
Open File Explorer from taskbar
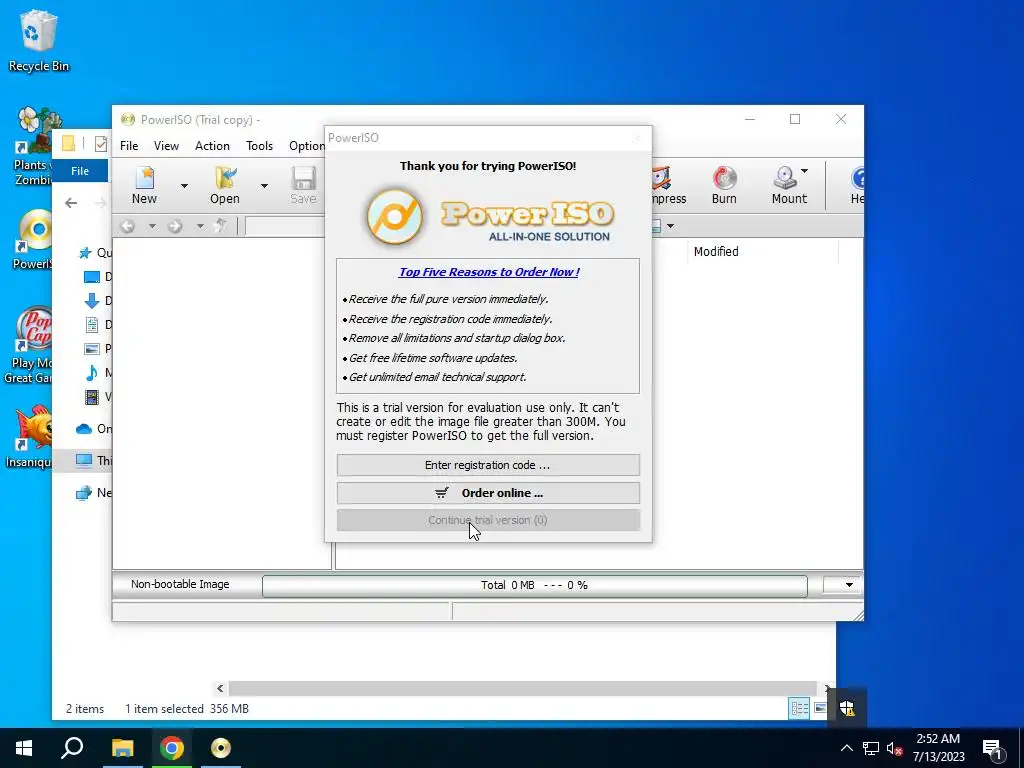(x=122, y=748)
